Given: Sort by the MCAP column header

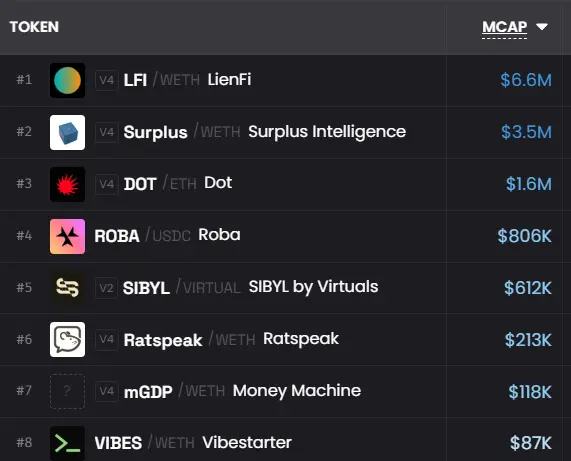Looking at the screenshot, I should coord(504,27).
